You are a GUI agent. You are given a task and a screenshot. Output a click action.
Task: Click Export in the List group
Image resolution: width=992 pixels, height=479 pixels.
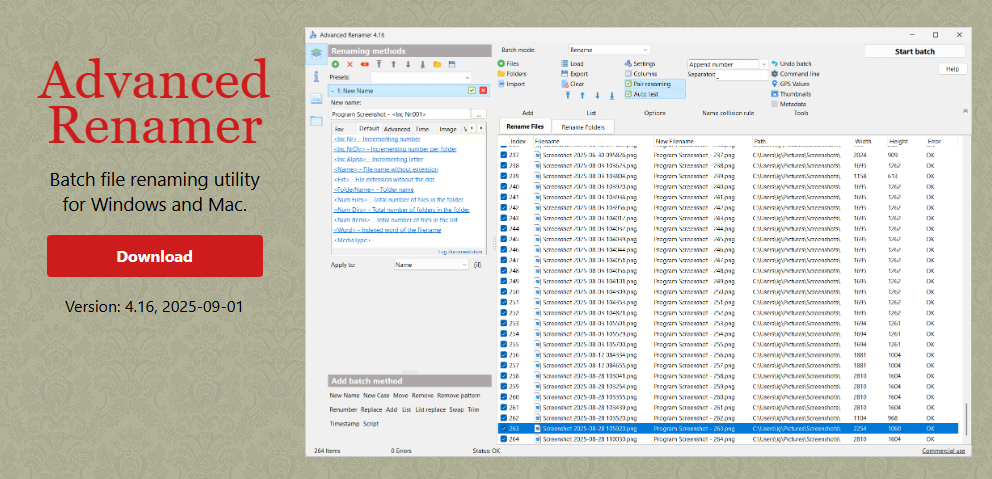pos(574,74)
